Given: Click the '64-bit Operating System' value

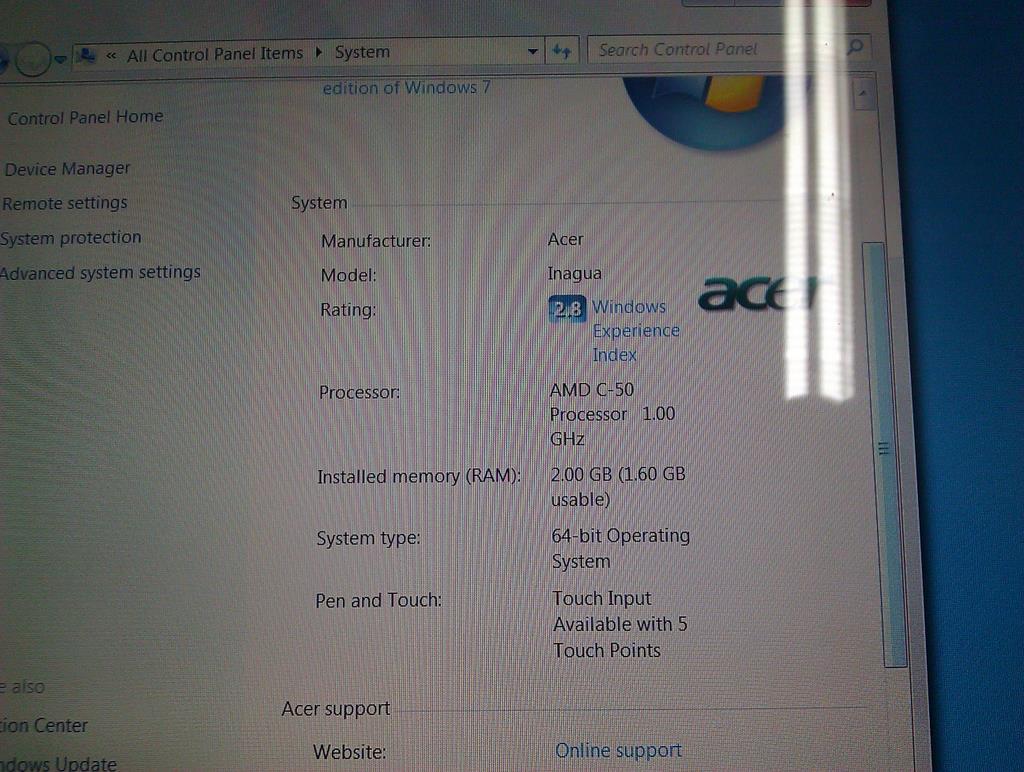Looking at the screenshot, I should 620,549.
